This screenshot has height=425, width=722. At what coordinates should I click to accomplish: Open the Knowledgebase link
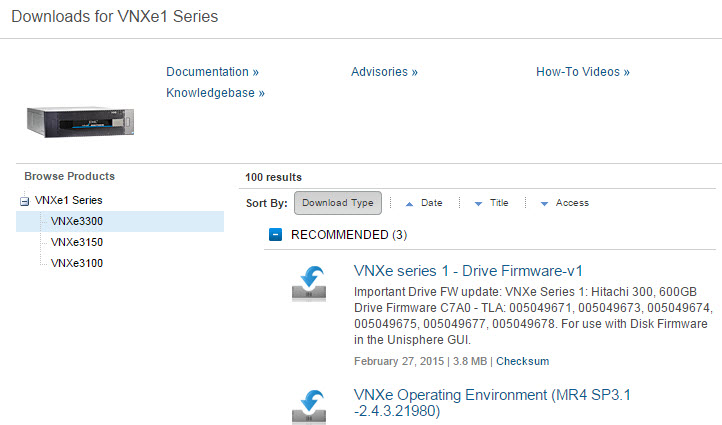[x=215, y=93]
